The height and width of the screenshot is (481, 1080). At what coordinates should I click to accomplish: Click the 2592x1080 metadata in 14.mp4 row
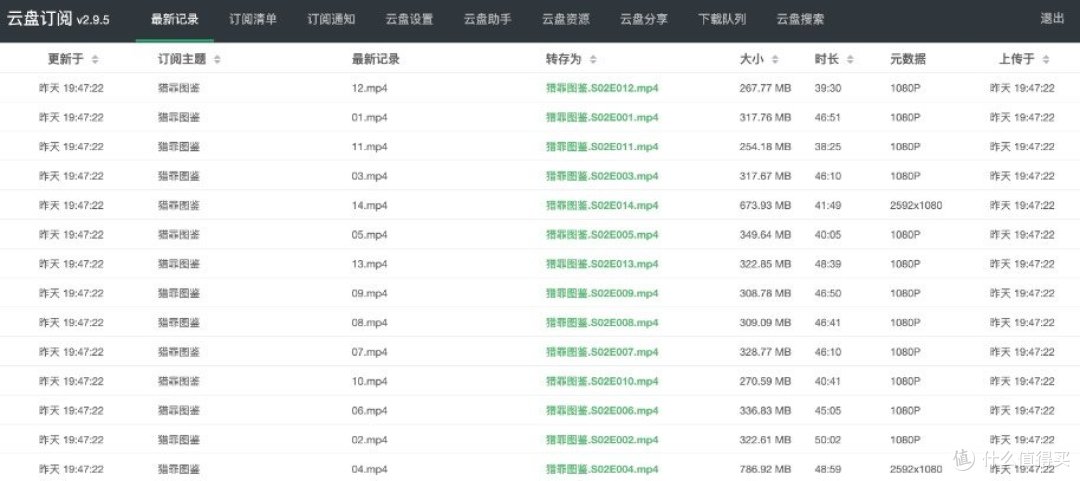tap(915, 205)
